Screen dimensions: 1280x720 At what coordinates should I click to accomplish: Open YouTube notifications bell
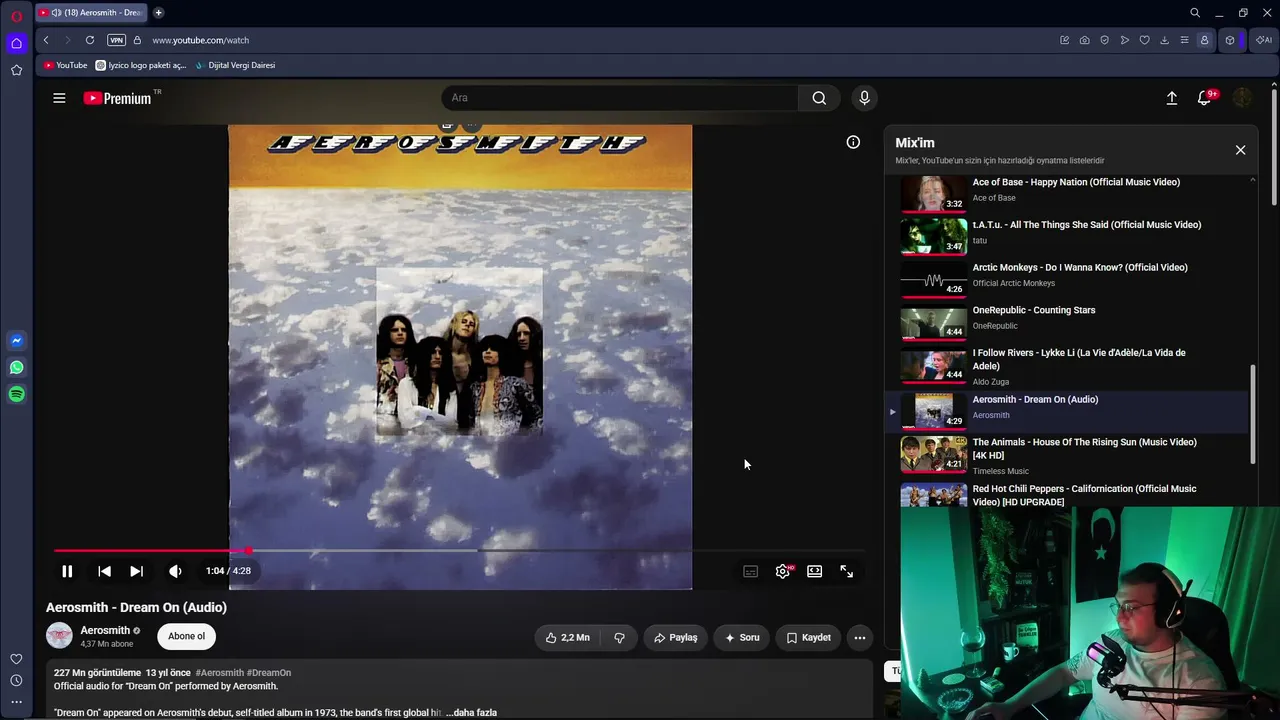pyautogui.click(x=1206, y=98)
